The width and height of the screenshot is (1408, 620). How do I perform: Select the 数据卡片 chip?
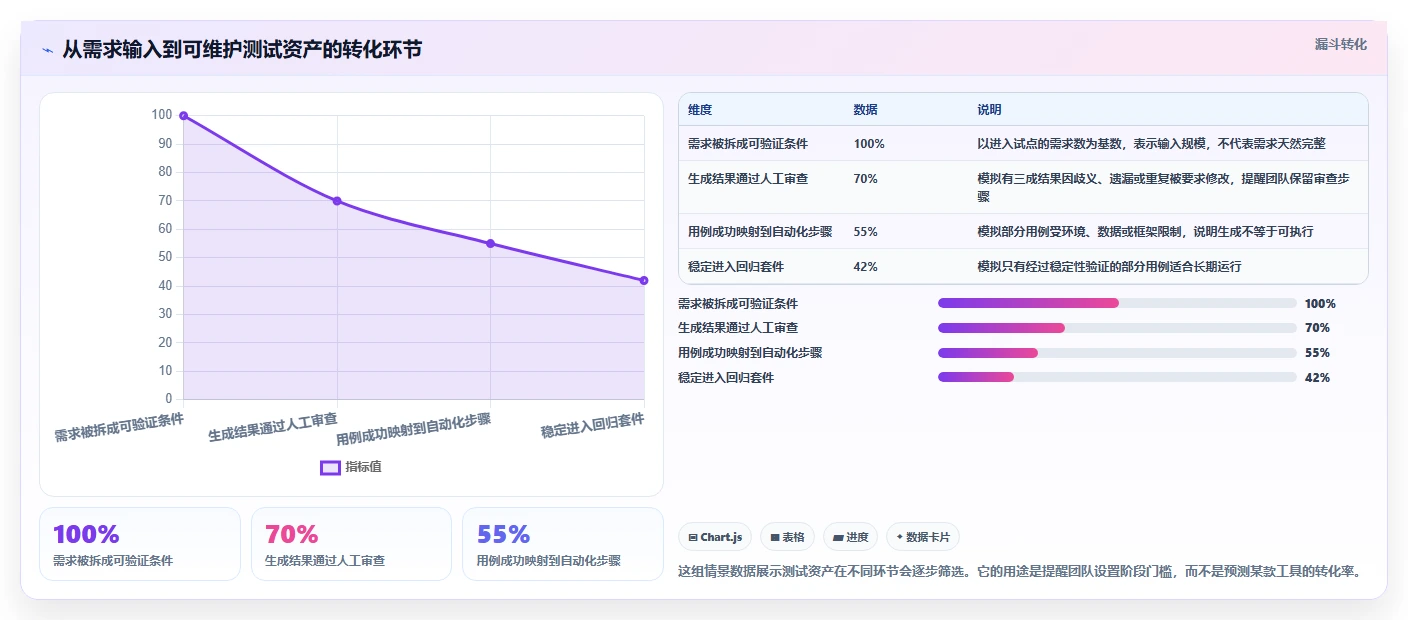click(x=923, y=537)
